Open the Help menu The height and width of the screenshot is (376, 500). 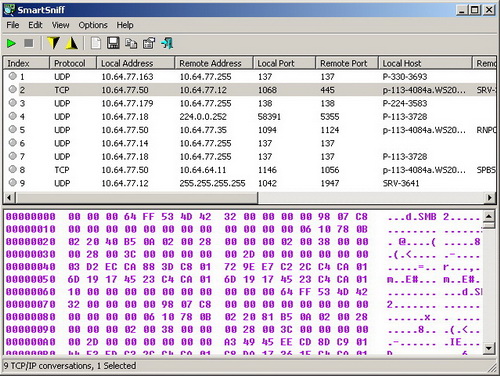coord(125,25)
